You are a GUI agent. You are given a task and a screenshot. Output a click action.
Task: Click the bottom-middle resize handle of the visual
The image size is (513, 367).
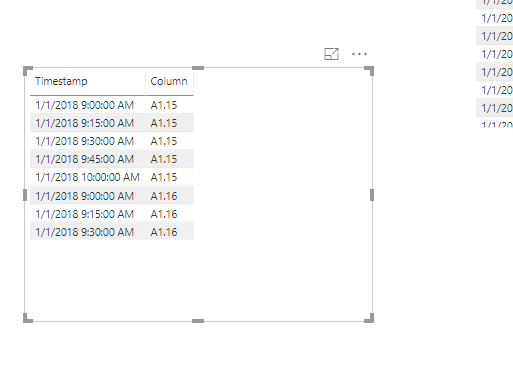coord(198,321)
